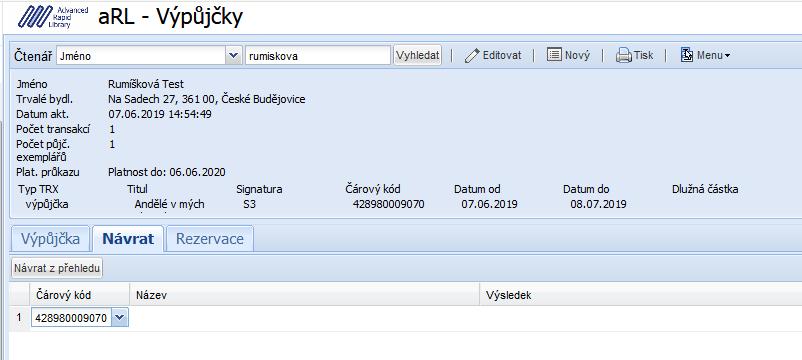Click the Návrat z přehledu button
Screen dimensions: 802x360
[57, 268]
